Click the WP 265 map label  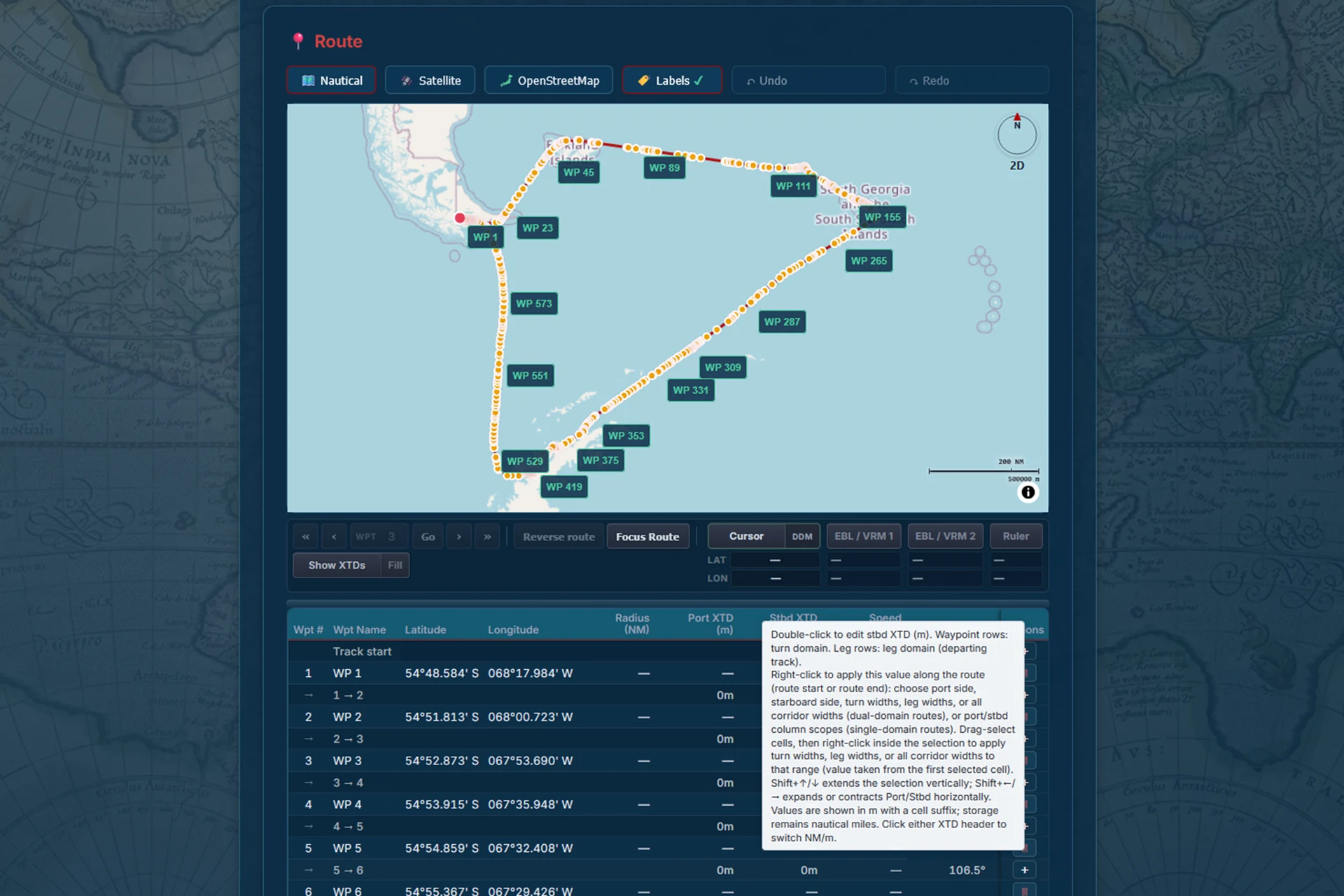point(869,260)
